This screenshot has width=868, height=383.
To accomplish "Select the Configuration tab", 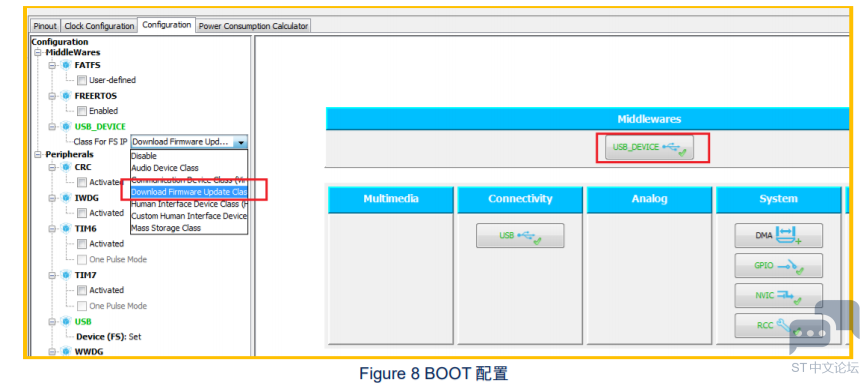I will click(x=166, y=25).
